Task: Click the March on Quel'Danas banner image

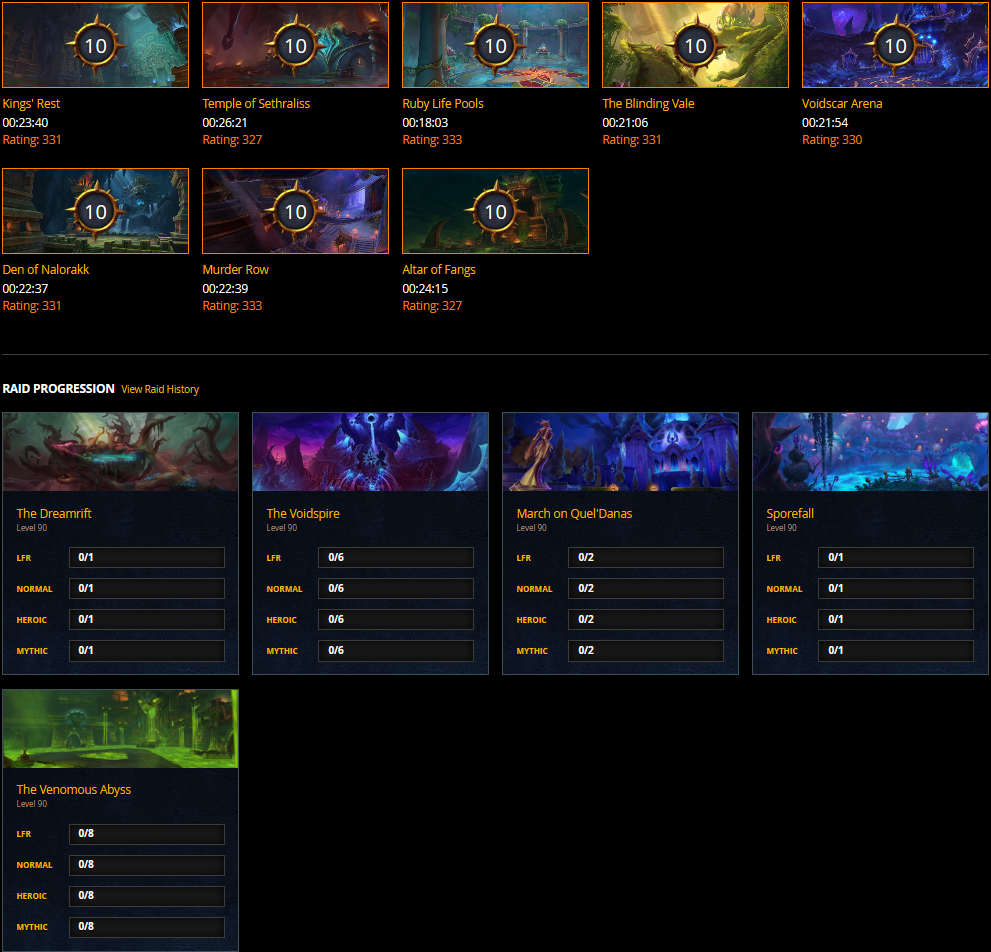Action: [620, 452]
